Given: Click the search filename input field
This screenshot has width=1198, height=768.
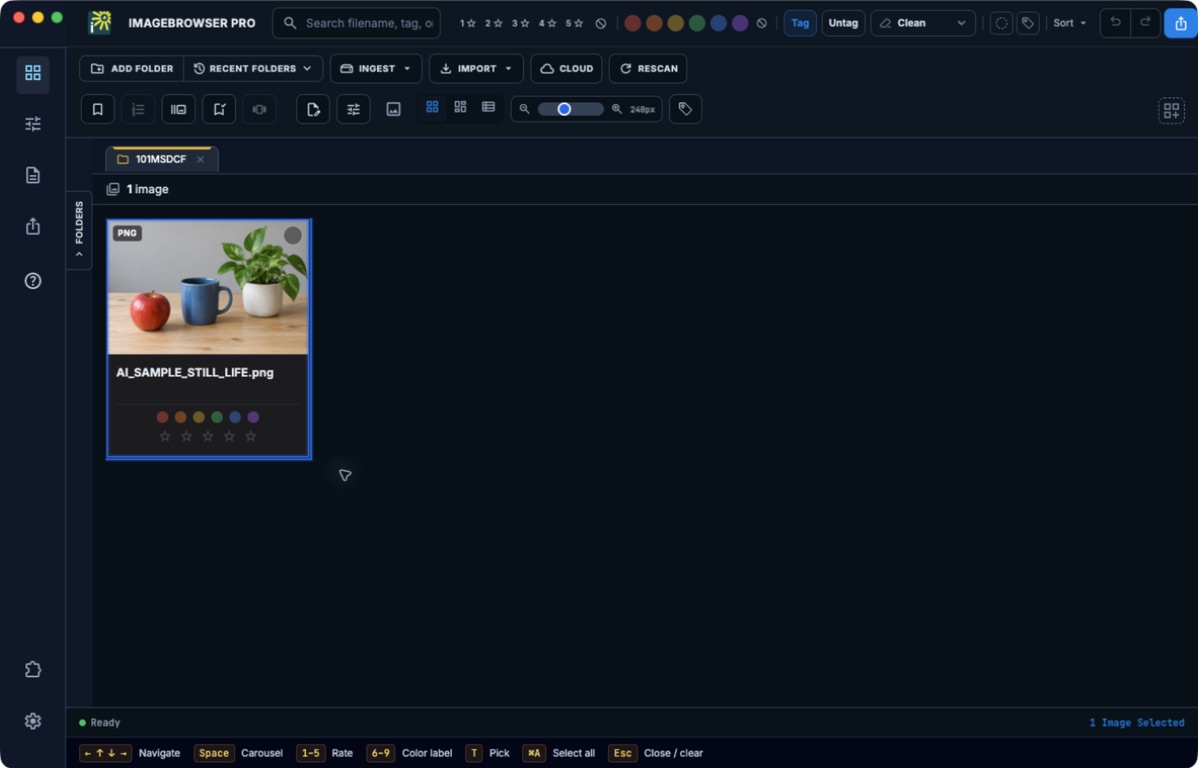Looking at the screenshot, I should (356, 23).
